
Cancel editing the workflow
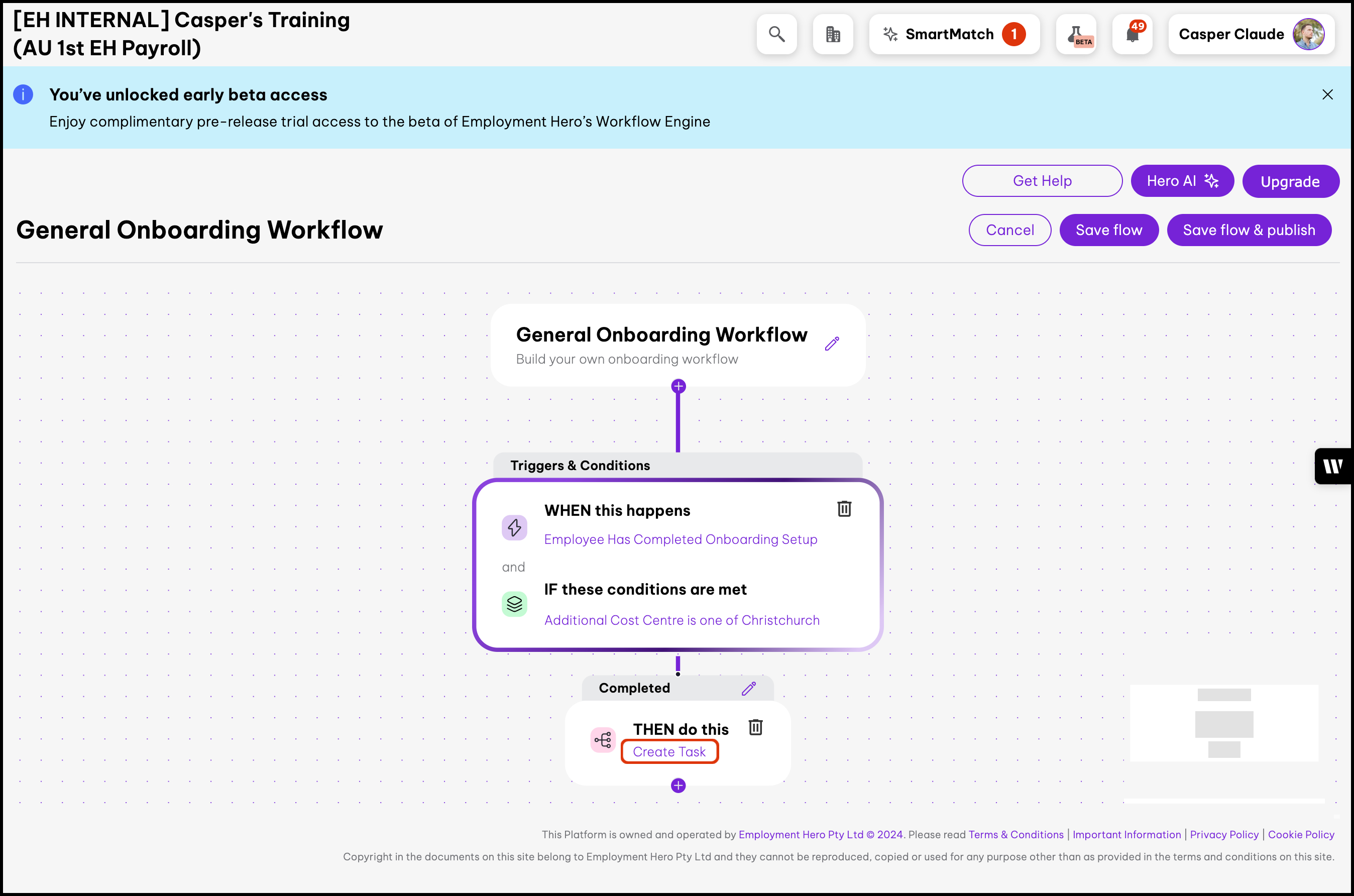point(1009,231)
